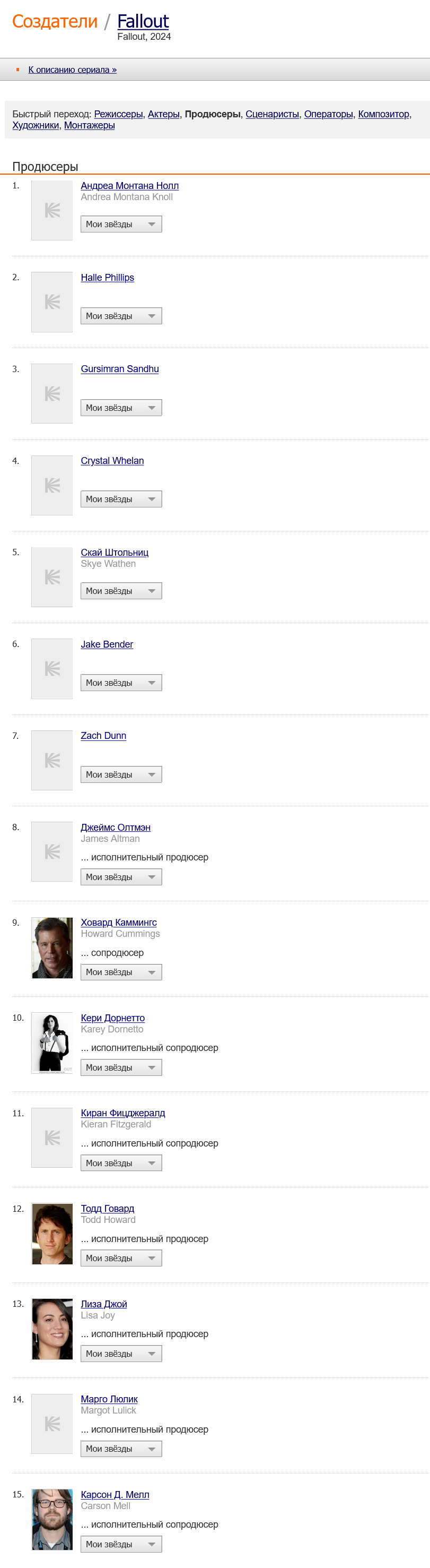This screenshot has width=430, height=1568.
Task: Go back via 'К описанию сериала' link
Action: pos(73,70)
